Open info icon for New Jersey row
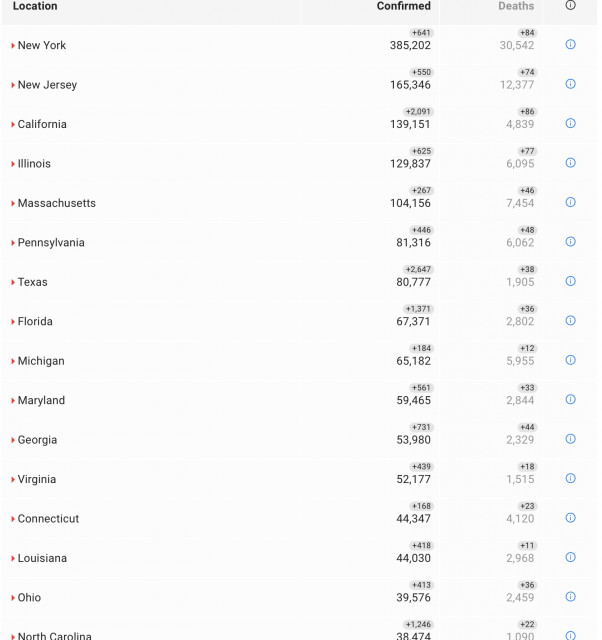602x640 pixels. [570, 84]
